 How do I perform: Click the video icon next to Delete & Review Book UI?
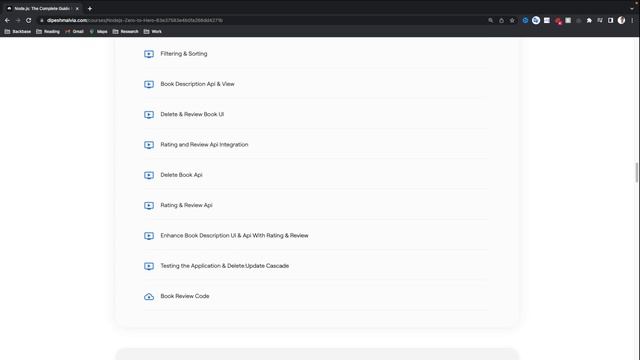pyautogui.click(x=149, y=114)
